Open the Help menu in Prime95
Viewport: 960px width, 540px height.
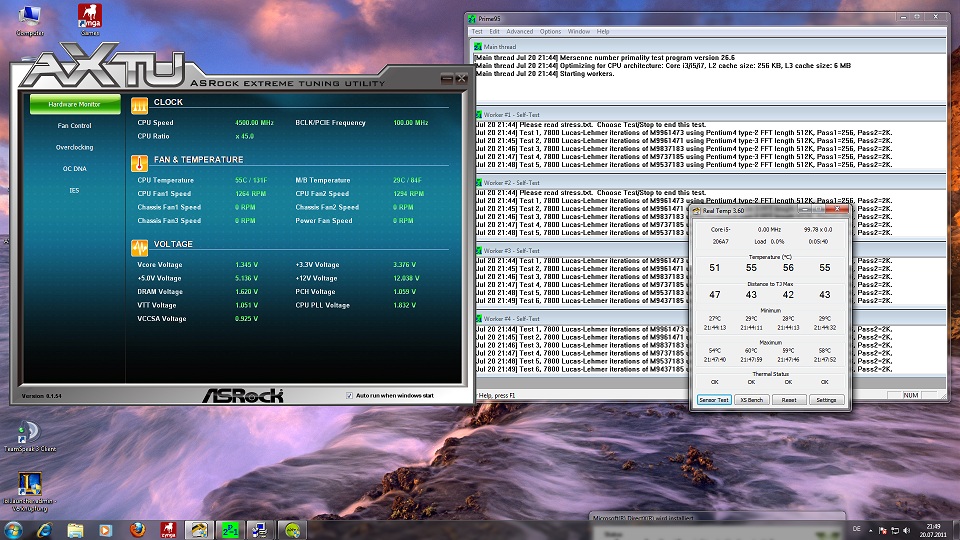[x=602, y=31]
